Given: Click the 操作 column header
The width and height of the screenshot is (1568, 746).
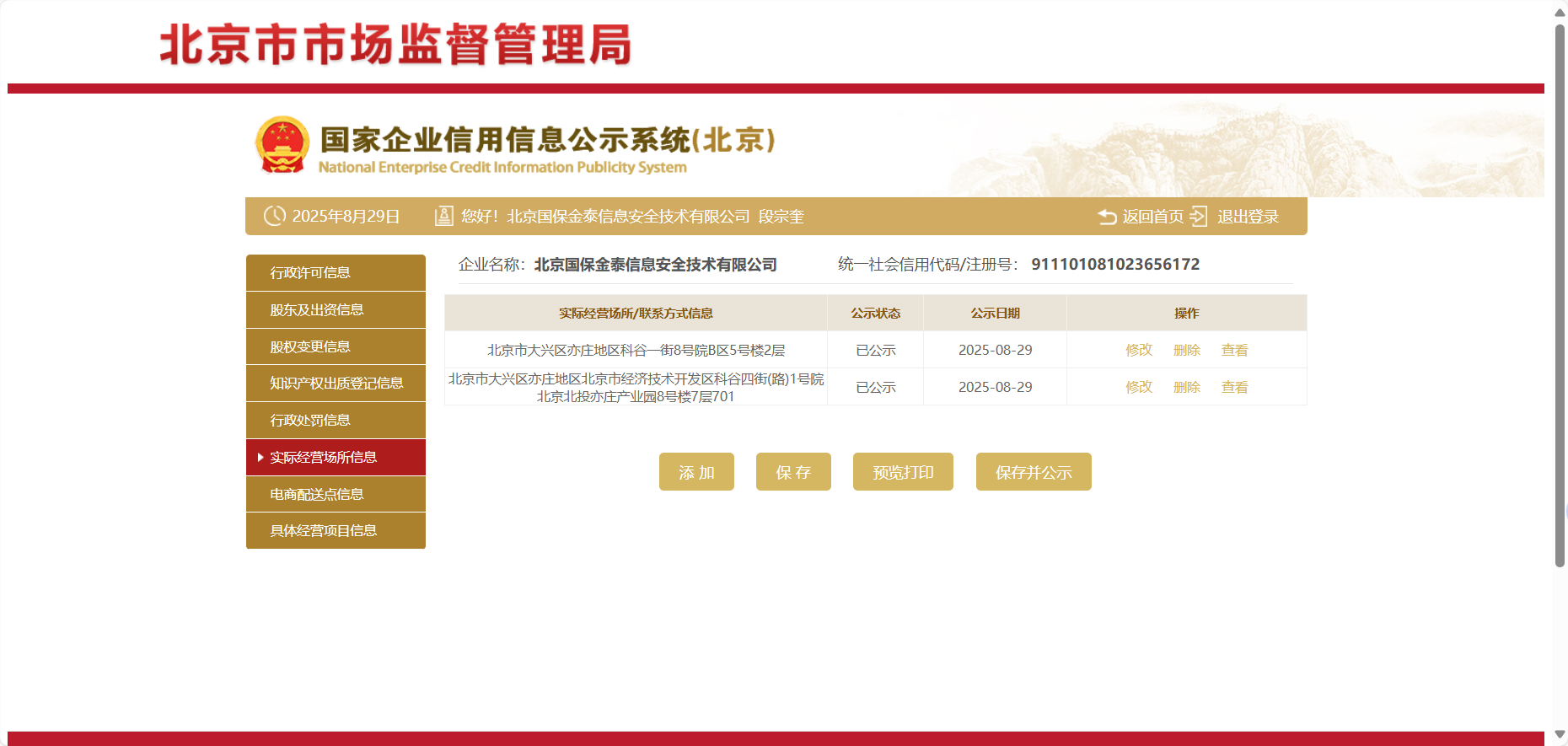Looking at the screenshot, I should click(1187, 314).
